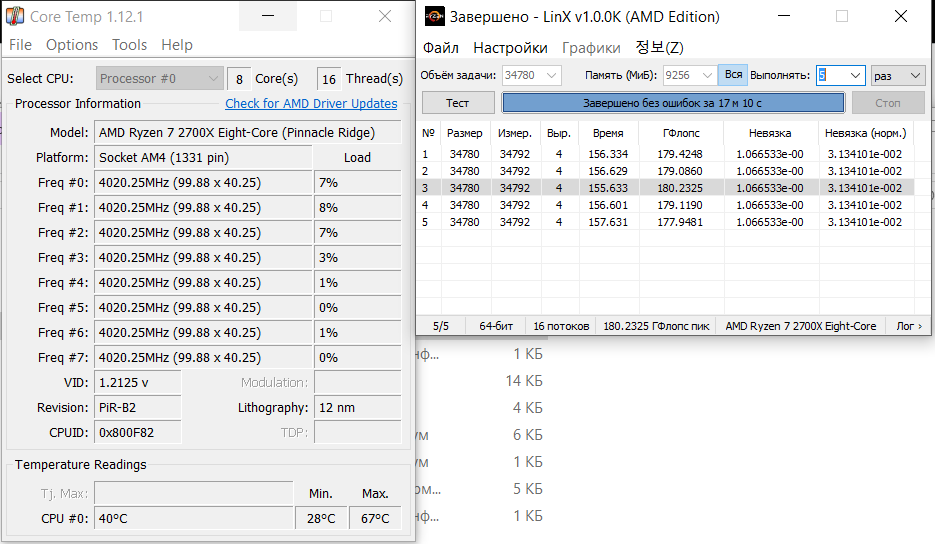Expand the Объём задачи 34780 dropdown

point(531,75)
